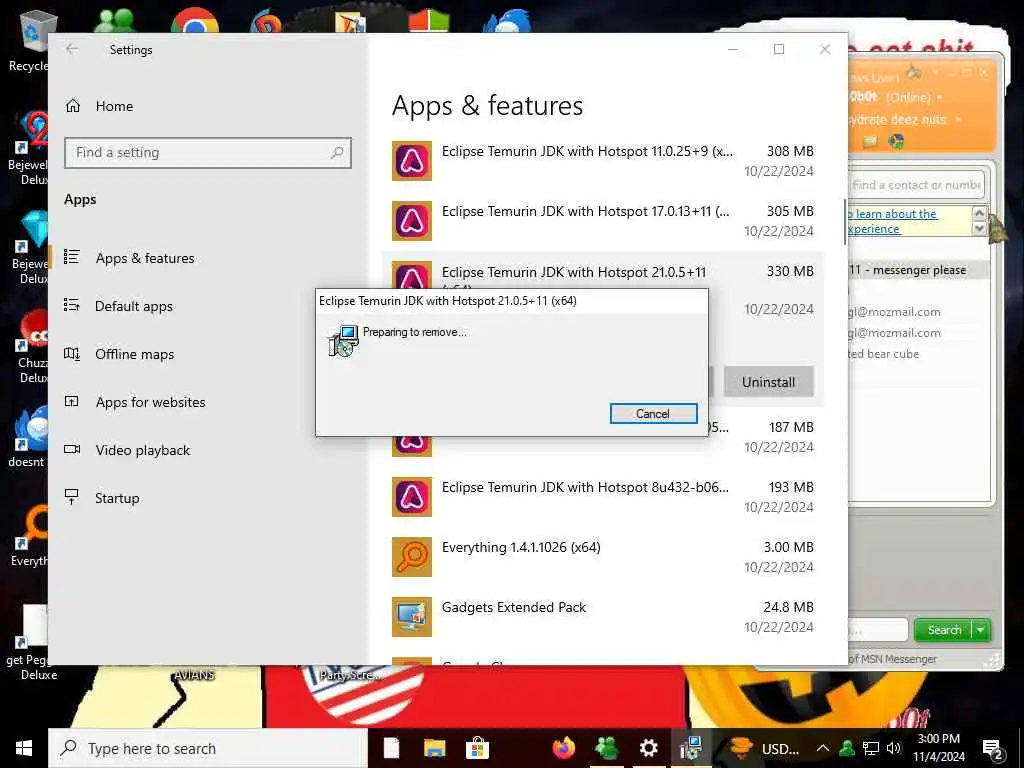Click the Uninstall button for Temurin 21.0.5+11
Viewport: 1024px width, 768px height.
tap(768, 382)
